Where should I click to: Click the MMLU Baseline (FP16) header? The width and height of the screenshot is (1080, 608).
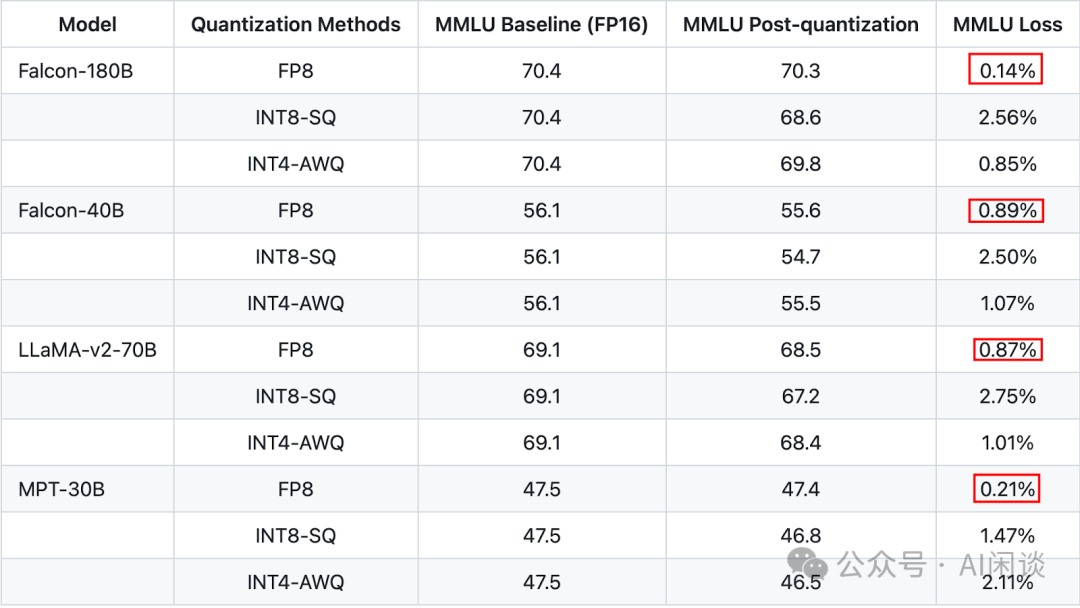point(541,25)
